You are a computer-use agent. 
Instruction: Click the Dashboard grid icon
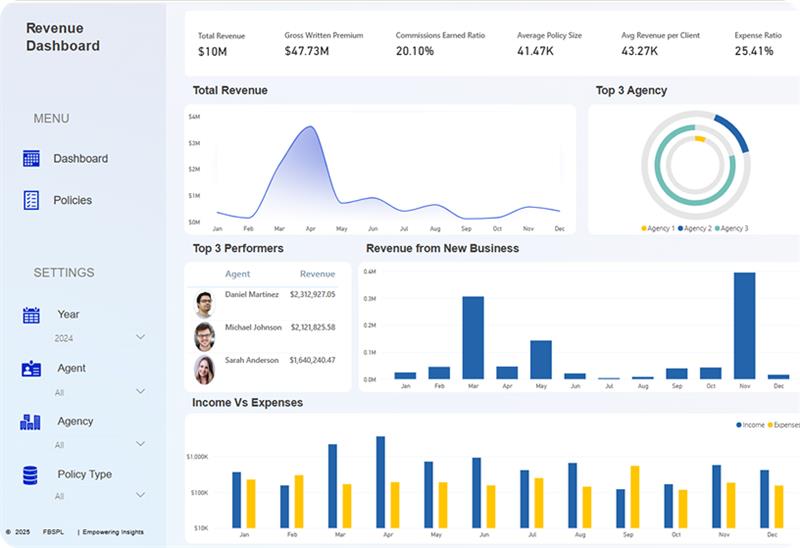click(x=31, y=158)
